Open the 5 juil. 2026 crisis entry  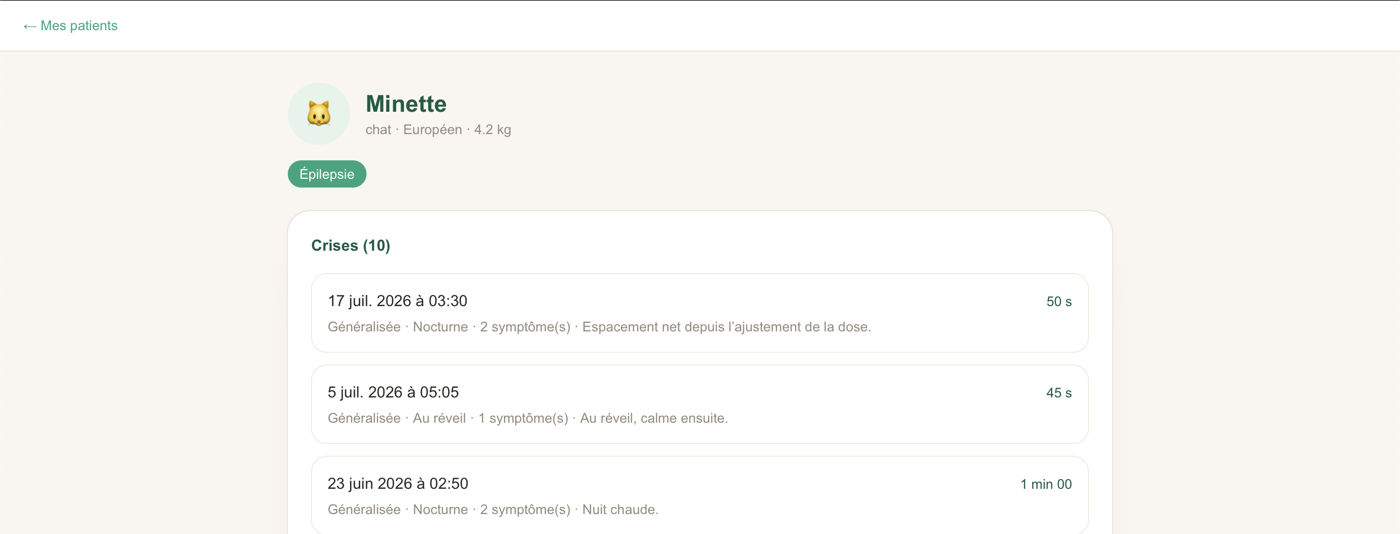click(x=700, y=404)
